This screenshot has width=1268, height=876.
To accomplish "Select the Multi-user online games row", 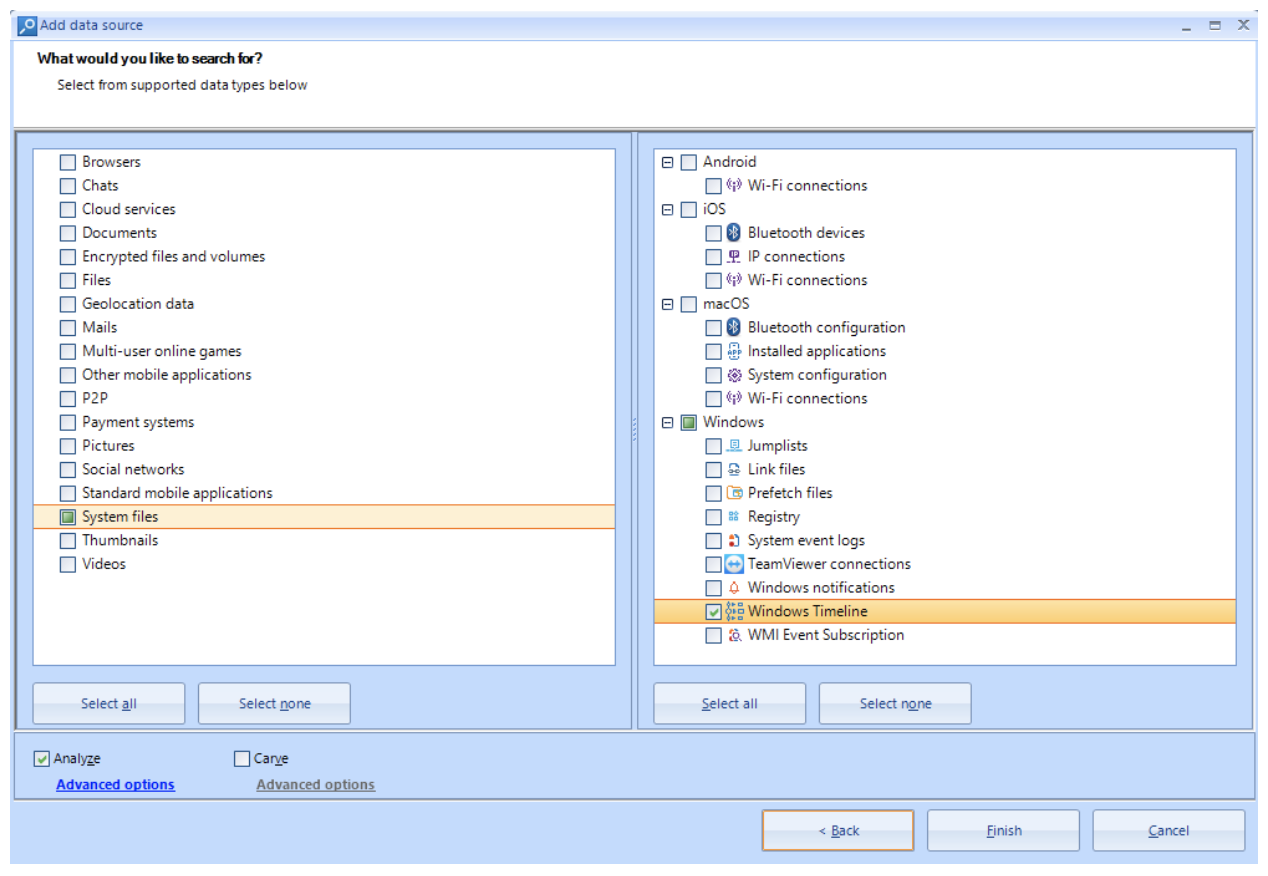I will pos(324,351).
